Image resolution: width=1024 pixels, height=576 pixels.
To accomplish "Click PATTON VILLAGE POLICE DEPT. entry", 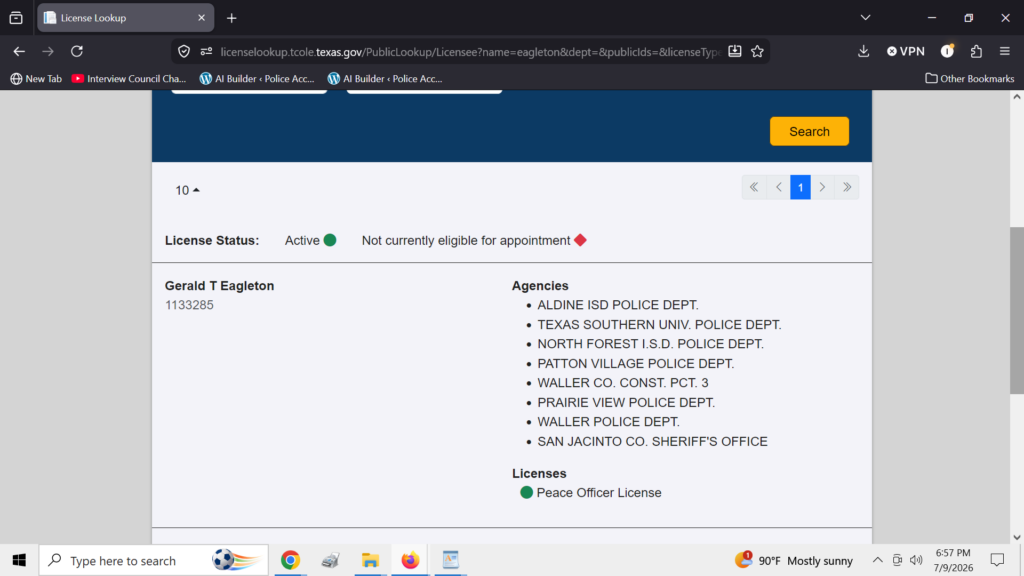I will tap(635, 363).
